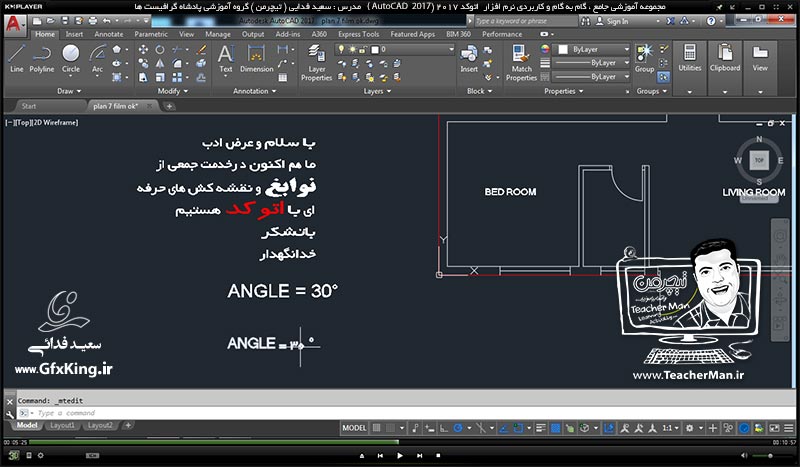The height and width of the screenshot is (467, 800).
Task: Expand the Block panel
Action: coord(480,91)
